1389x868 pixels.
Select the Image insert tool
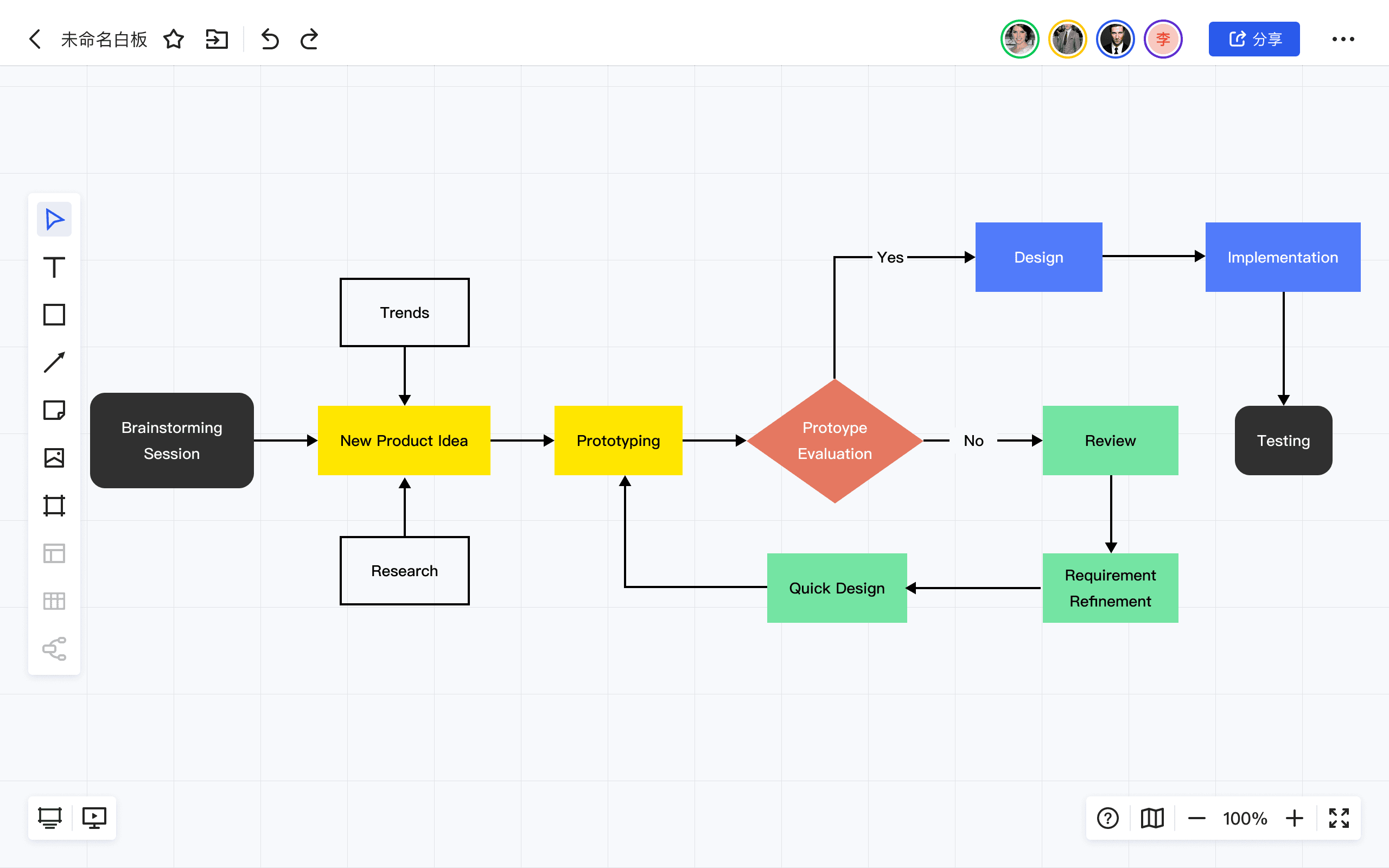tap(54, 457)
